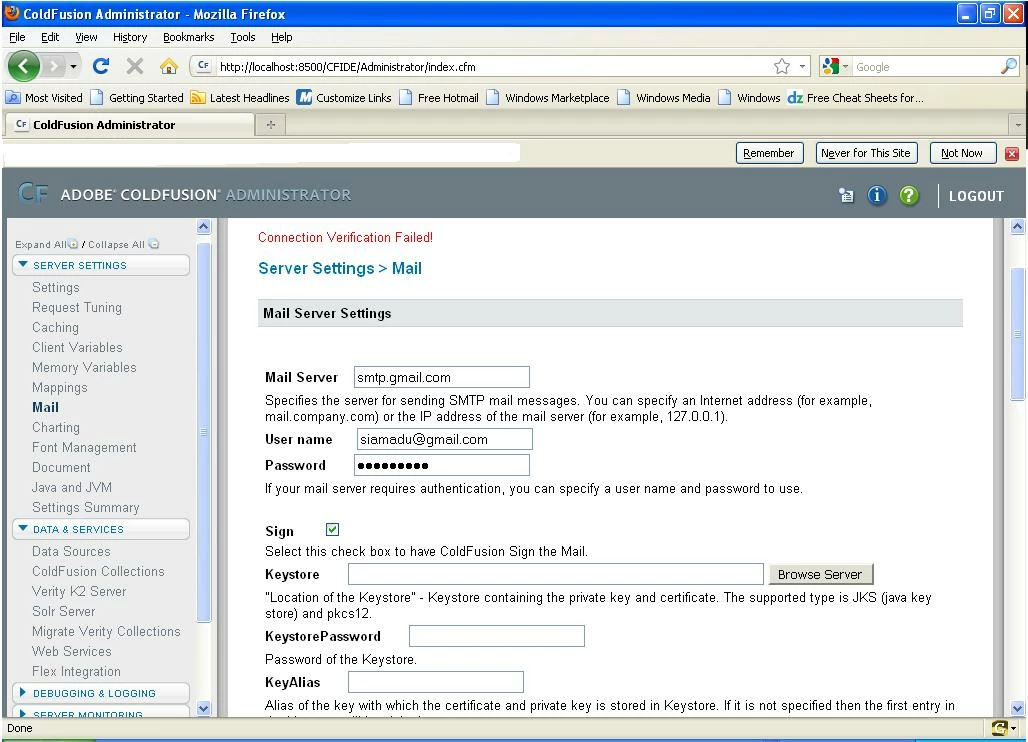Screen dimensions: 1028x742
Task: Close the password notification bar
Action: point(1012,153)
